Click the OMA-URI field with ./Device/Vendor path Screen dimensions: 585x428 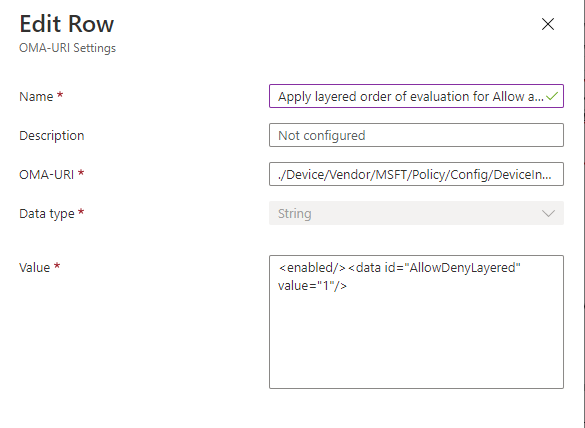pyautogui.click(x=416, y=174)
